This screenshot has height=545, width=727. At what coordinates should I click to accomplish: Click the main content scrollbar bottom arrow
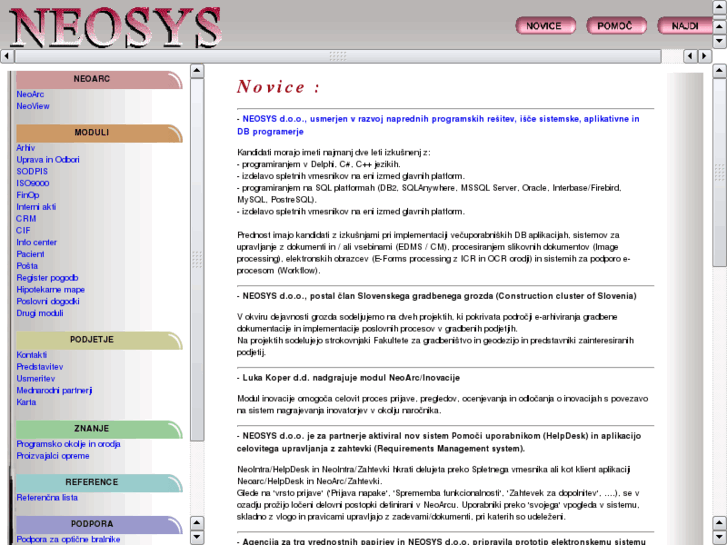coord(720,537)
